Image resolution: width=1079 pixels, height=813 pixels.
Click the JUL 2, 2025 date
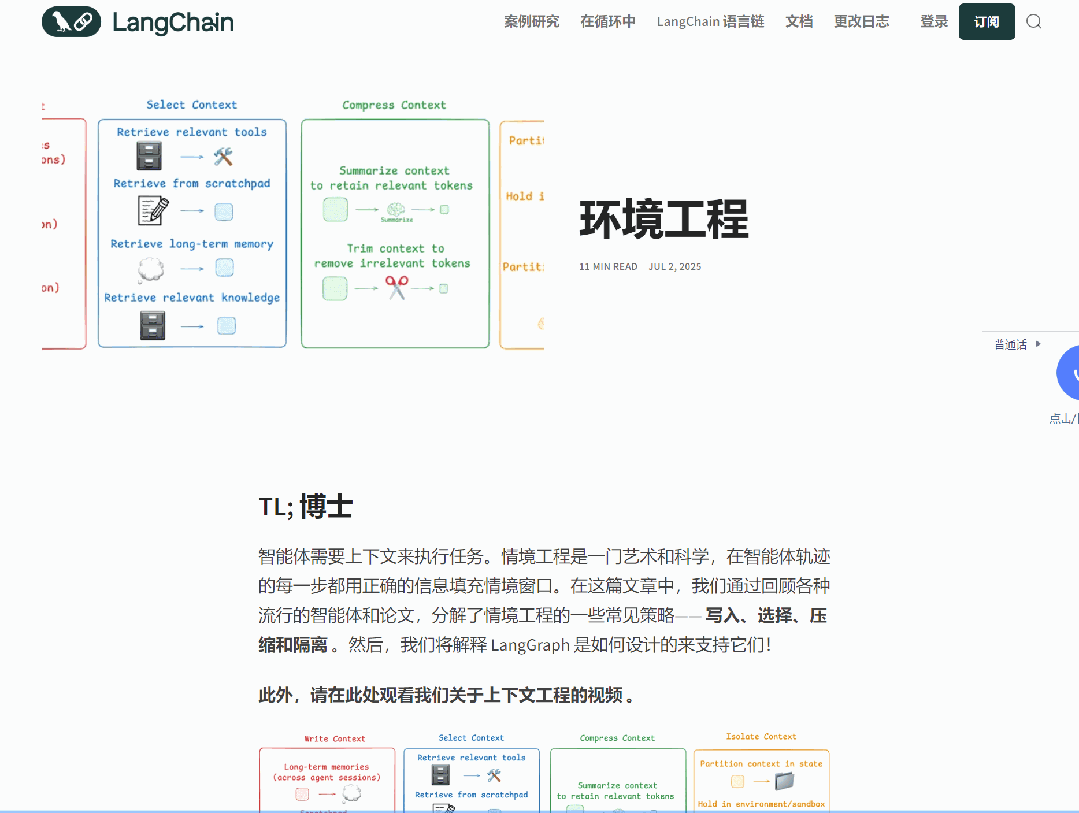click(674, 266)
